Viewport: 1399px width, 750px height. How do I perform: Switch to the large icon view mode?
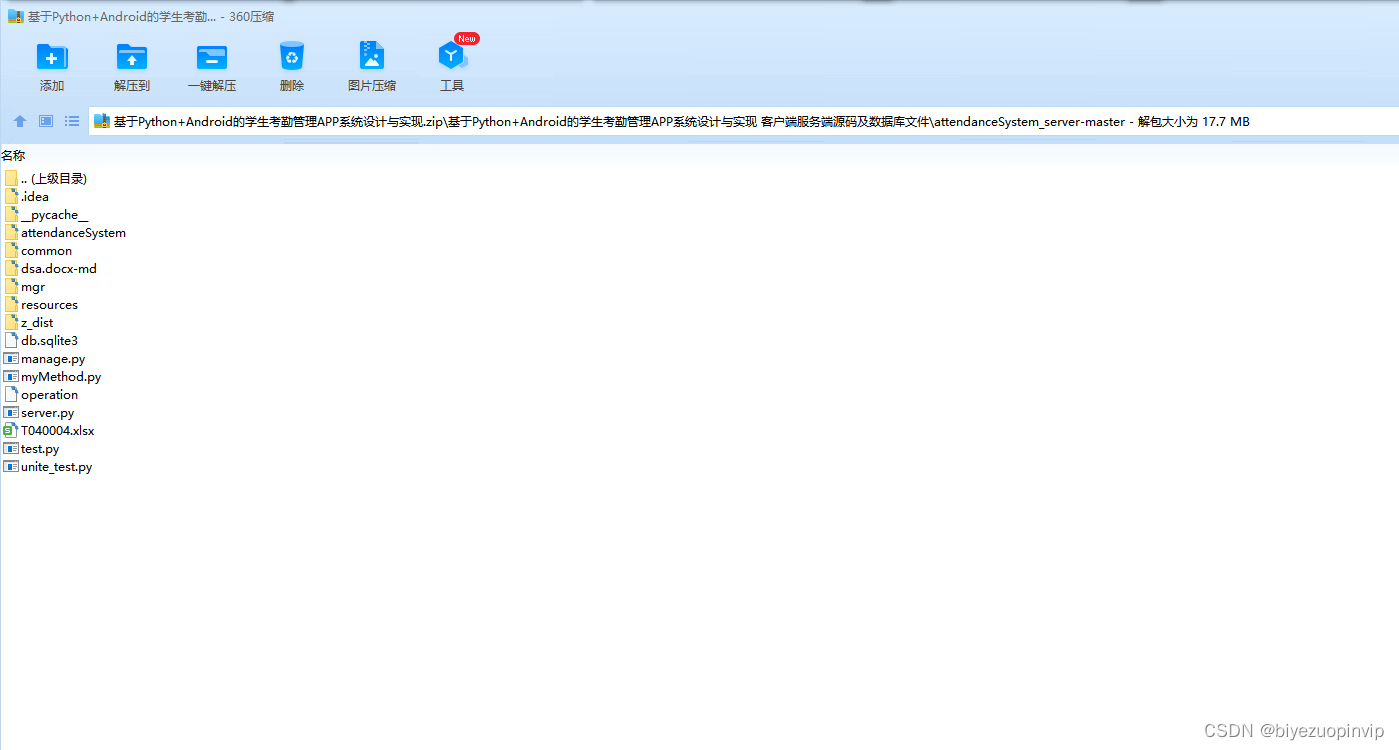[x=46, y=121]
